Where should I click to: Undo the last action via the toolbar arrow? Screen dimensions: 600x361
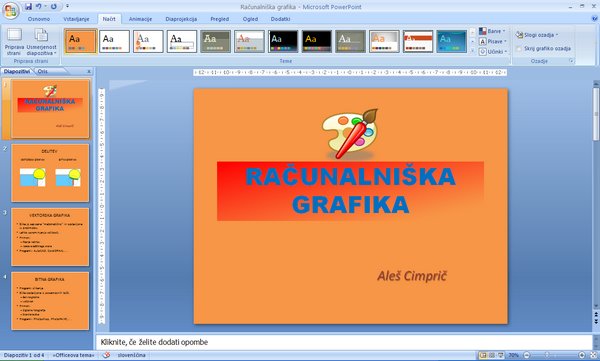click(x=39, y=7)
